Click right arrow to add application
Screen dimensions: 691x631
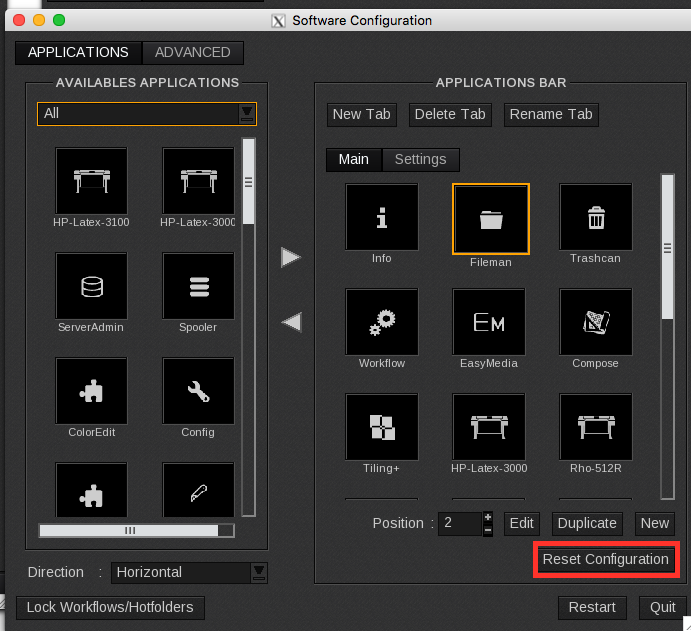[x=291, y=258]
